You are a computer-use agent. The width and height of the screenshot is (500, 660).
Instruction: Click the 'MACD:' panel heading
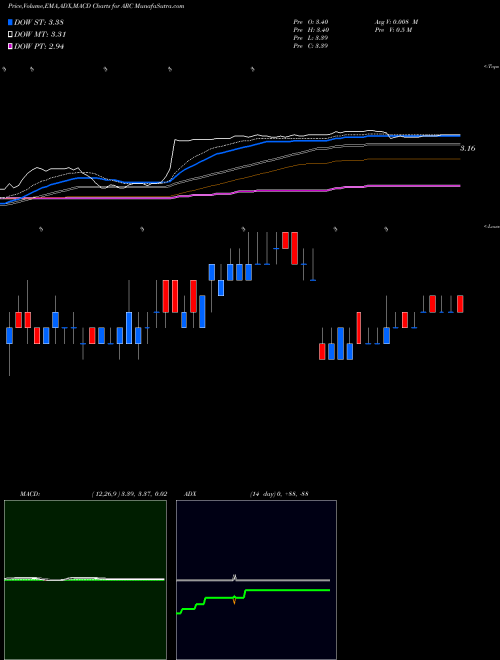[x=29, y=494]
